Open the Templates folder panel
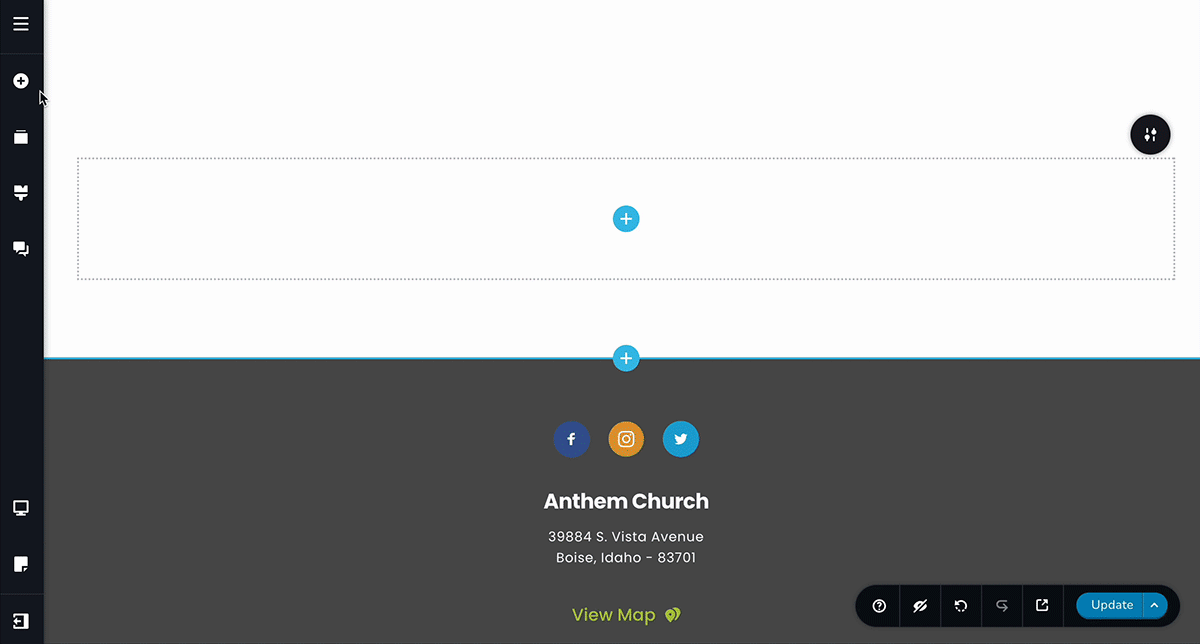Image resolution: width=1200 pixels, height=644 pixels. coord(21,136)
